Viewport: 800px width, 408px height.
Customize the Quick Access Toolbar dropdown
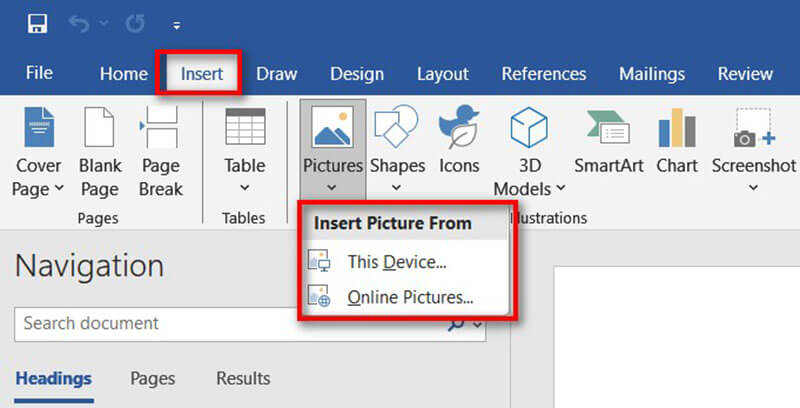click(x=177, y=23)
